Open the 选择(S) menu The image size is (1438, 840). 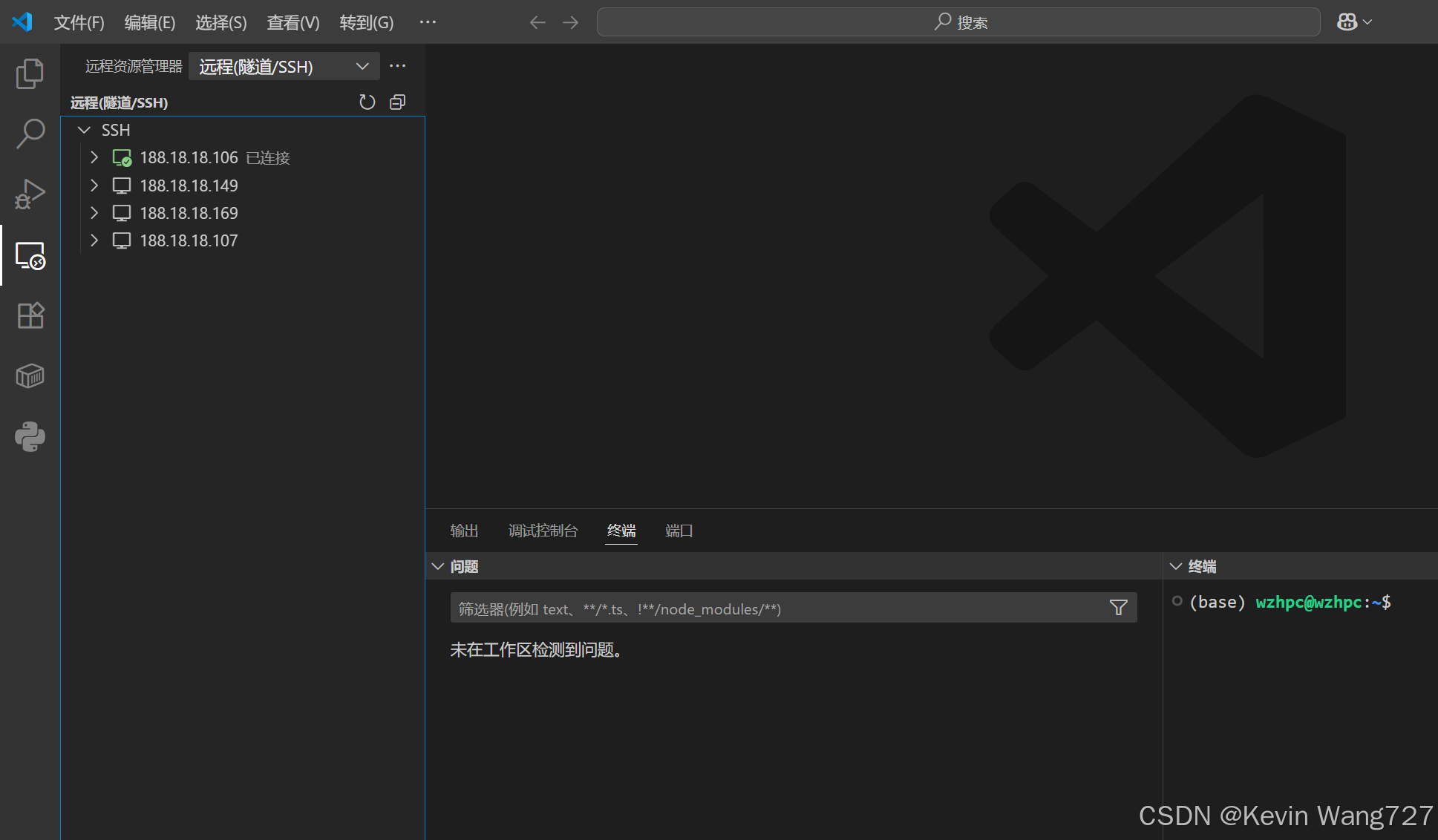pos(221,22)
